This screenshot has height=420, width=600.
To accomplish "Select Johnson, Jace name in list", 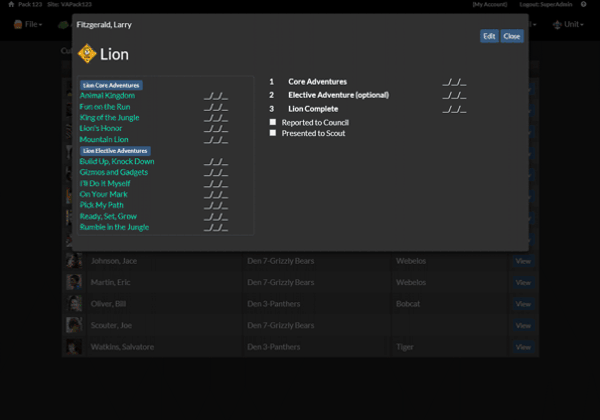I will click(114, 261).
